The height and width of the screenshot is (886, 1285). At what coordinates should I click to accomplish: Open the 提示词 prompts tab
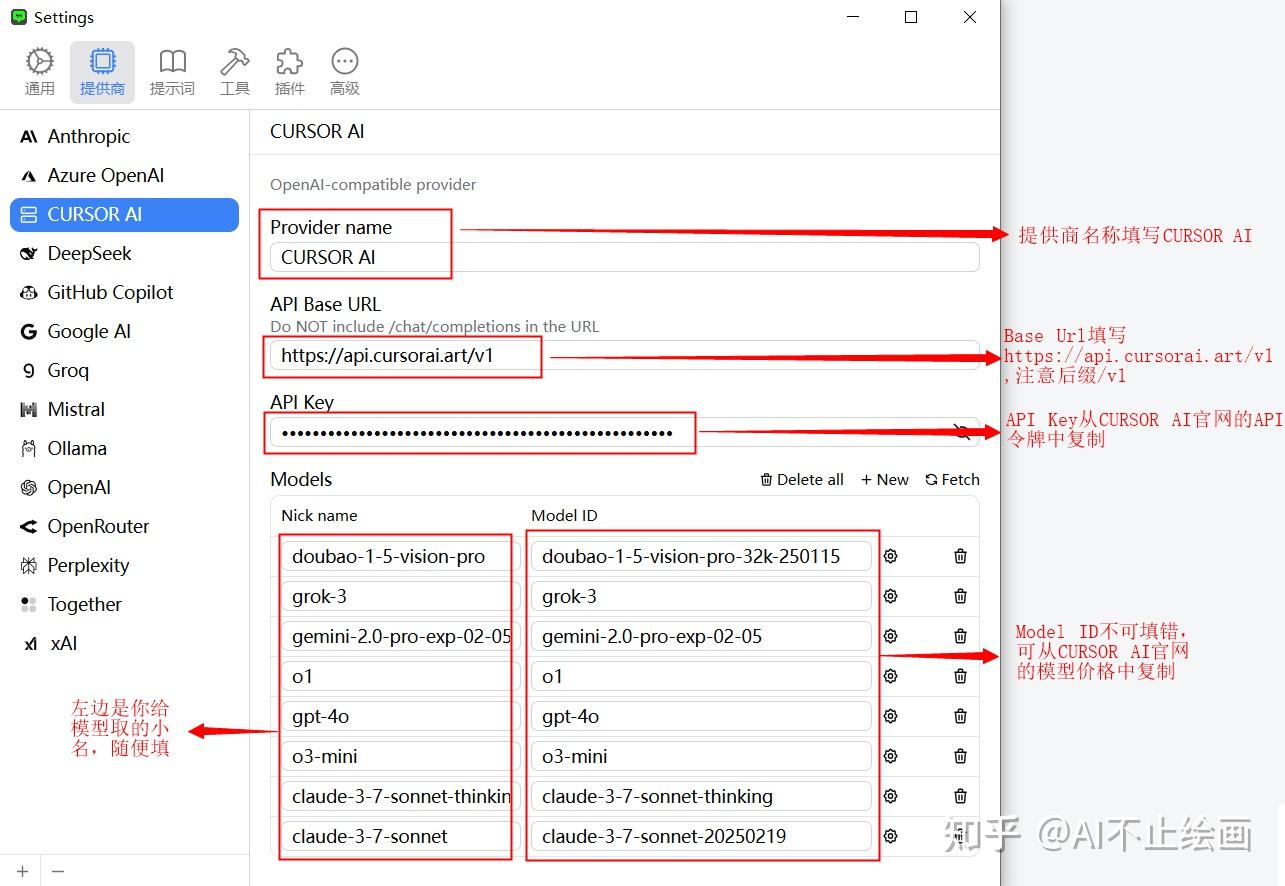172,72
